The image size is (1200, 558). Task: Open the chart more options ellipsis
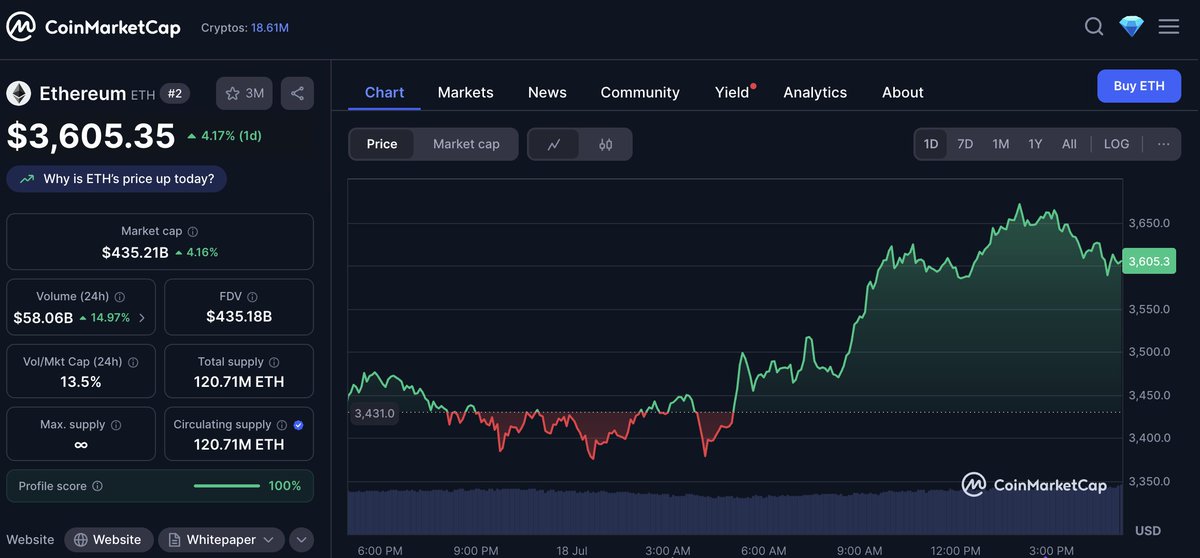point(1163,144)
